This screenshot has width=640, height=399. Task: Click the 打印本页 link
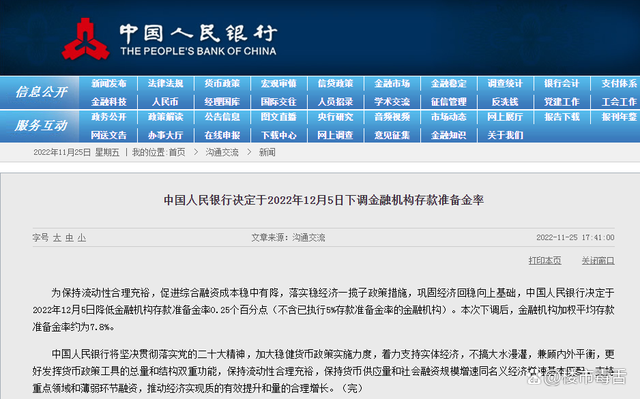coord(545,261)
